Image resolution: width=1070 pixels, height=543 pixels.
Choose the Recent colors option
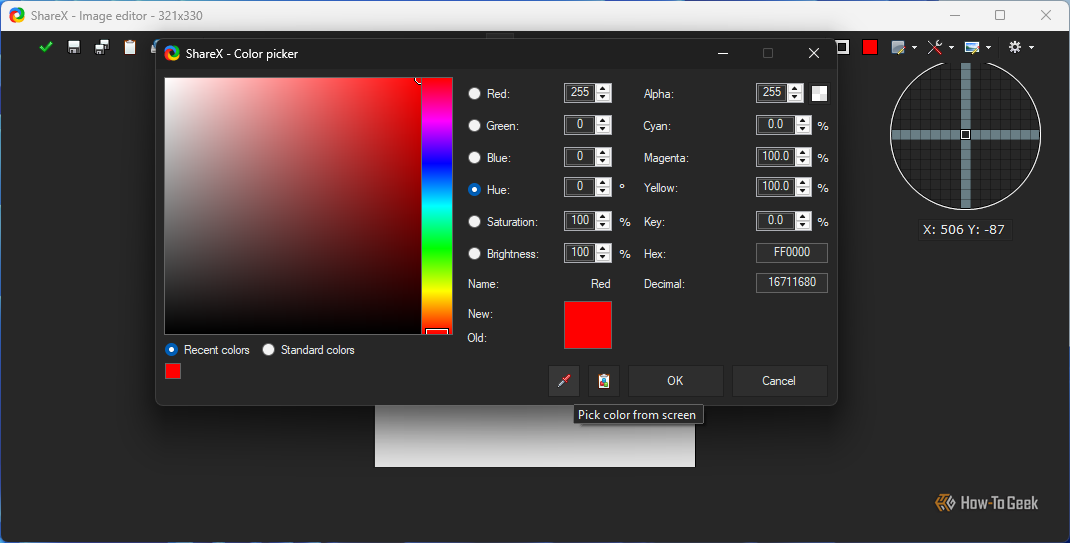tap(207, 350)
